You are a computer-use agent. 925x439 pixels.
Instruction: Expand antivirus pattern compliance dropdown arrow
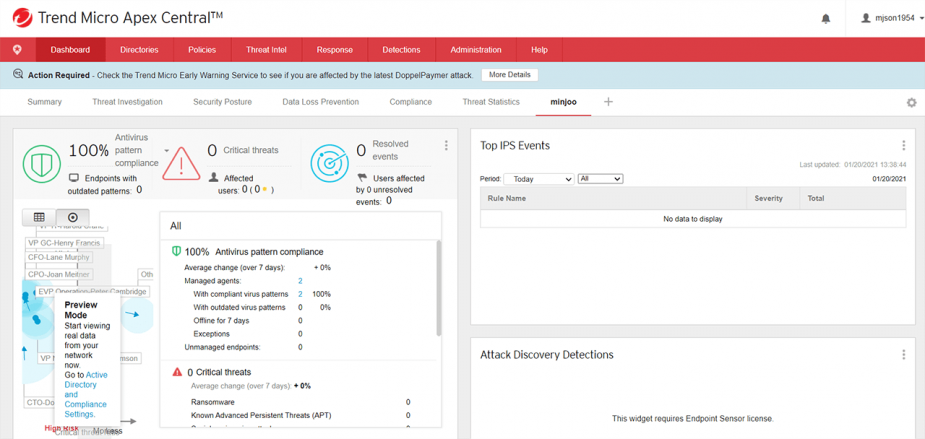click(167, 150)
